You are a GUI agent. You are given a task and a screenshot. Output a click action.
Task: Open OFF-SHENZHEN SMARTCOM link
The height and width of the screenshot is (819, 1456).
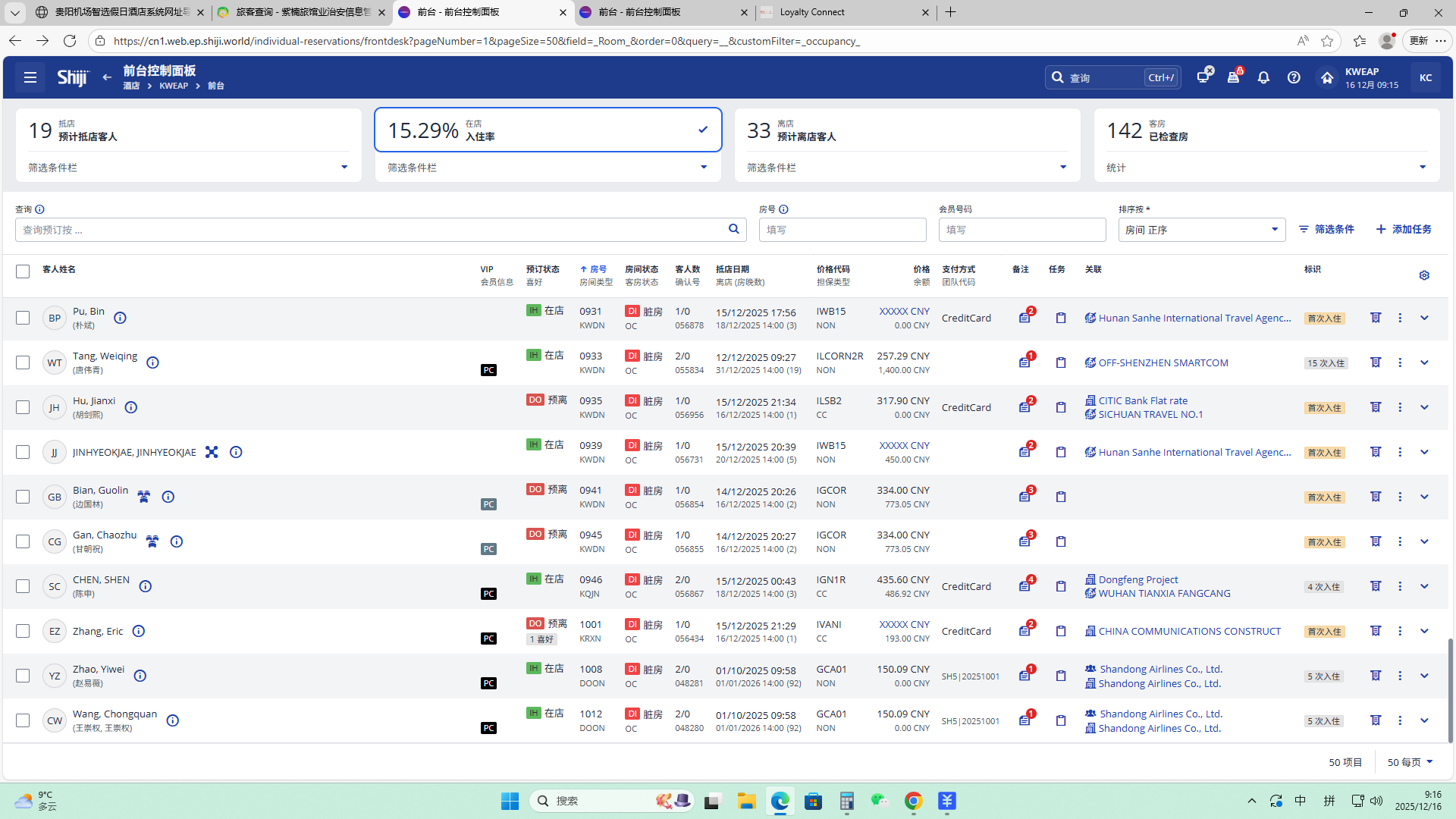point(1163,362)
